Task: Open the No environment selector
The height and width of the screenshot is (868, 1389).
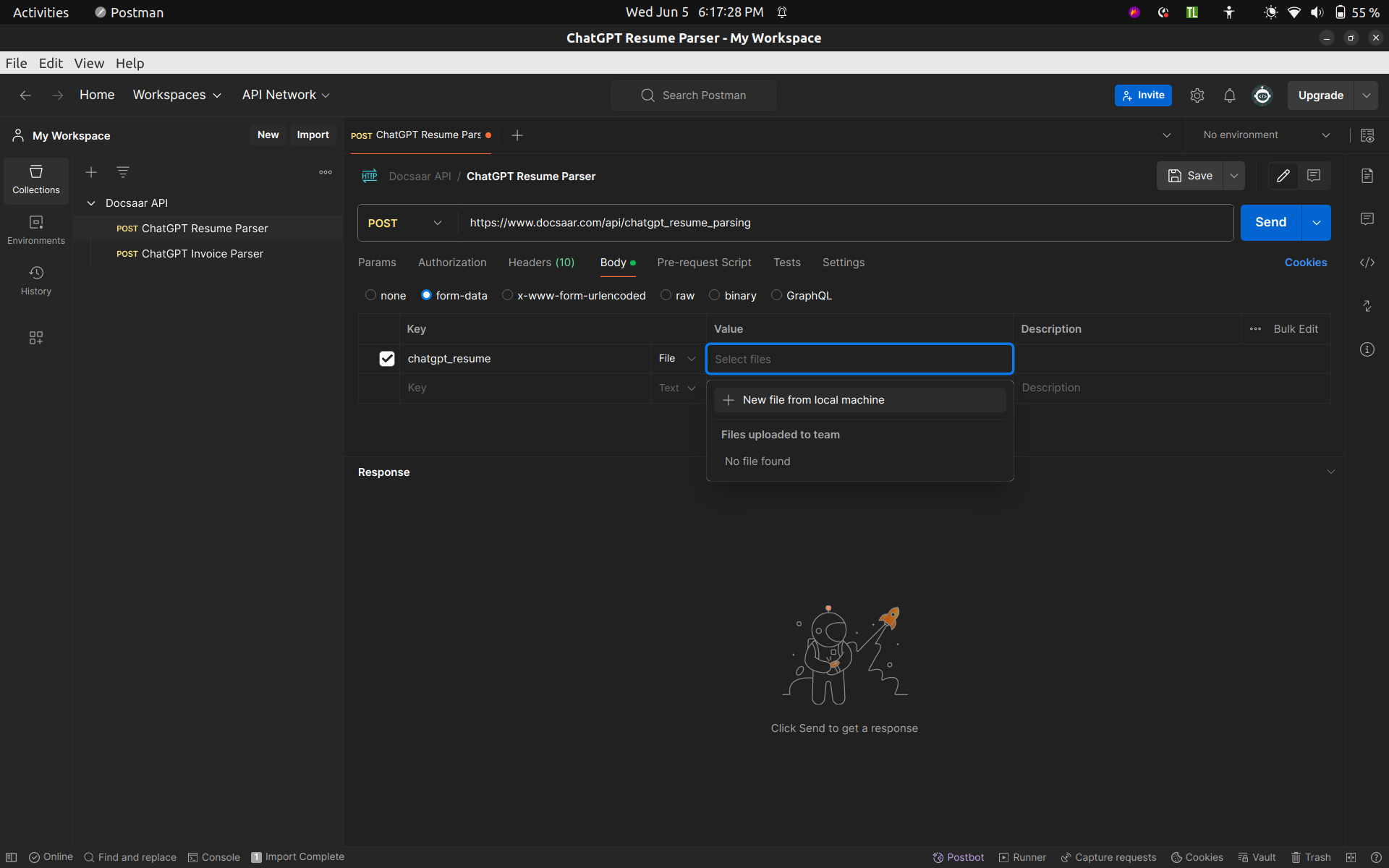Action: (1267, 135)
